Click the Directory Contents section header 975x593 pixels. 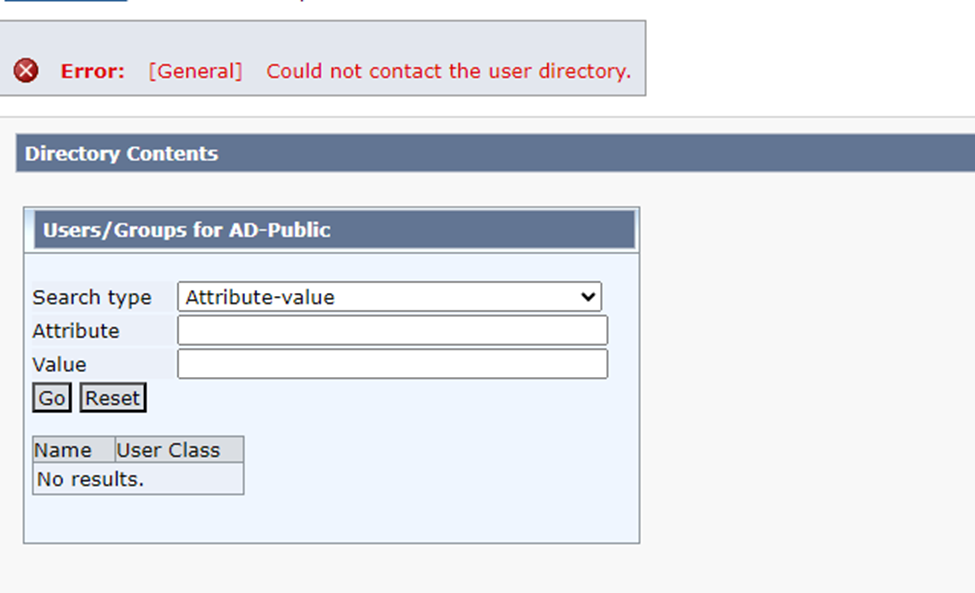click(x=121, y=154)
